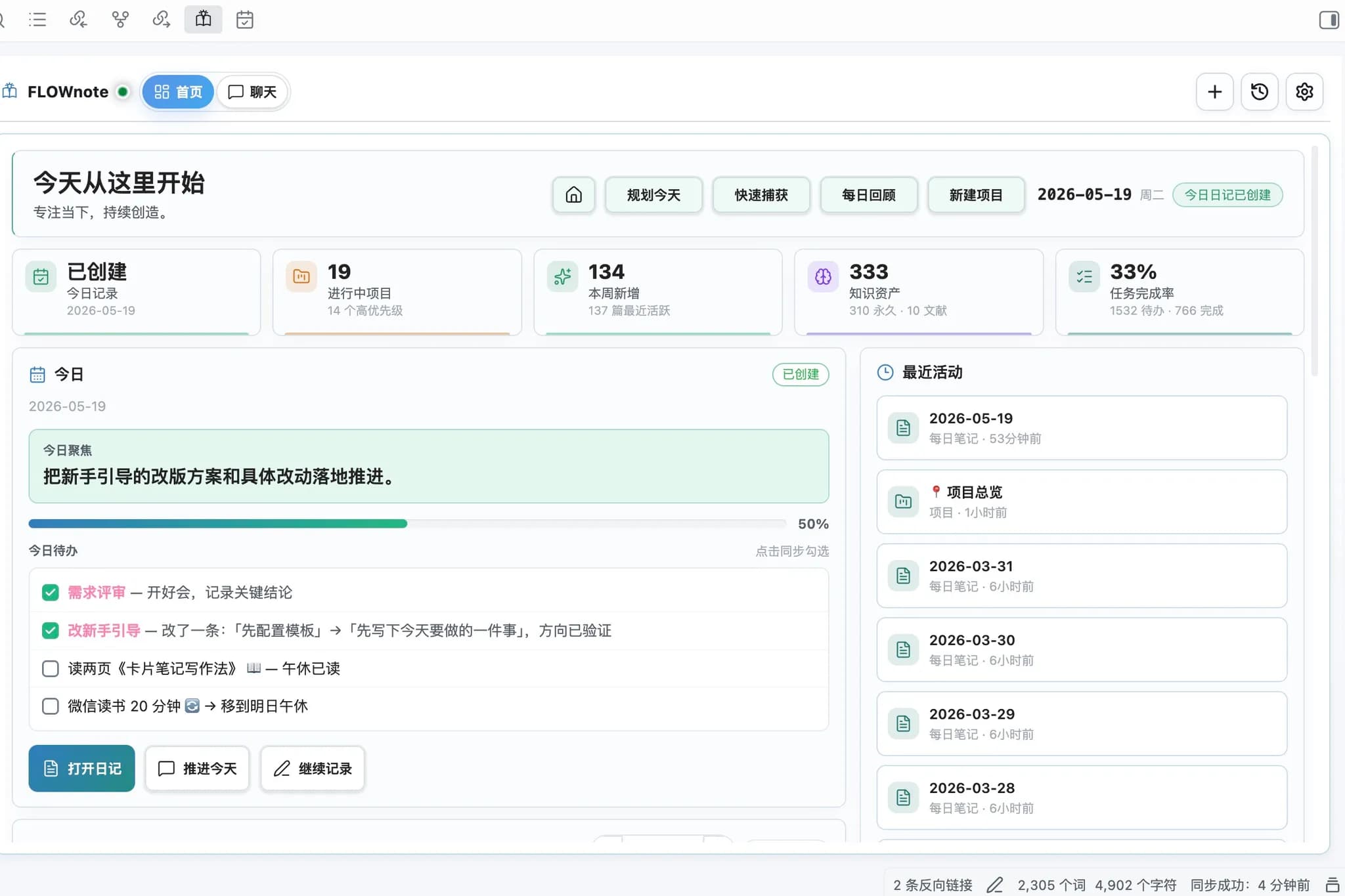The image size is (1345, 896).
Task: Click 4,902 个字符 character count
Action: (1136, 885)
